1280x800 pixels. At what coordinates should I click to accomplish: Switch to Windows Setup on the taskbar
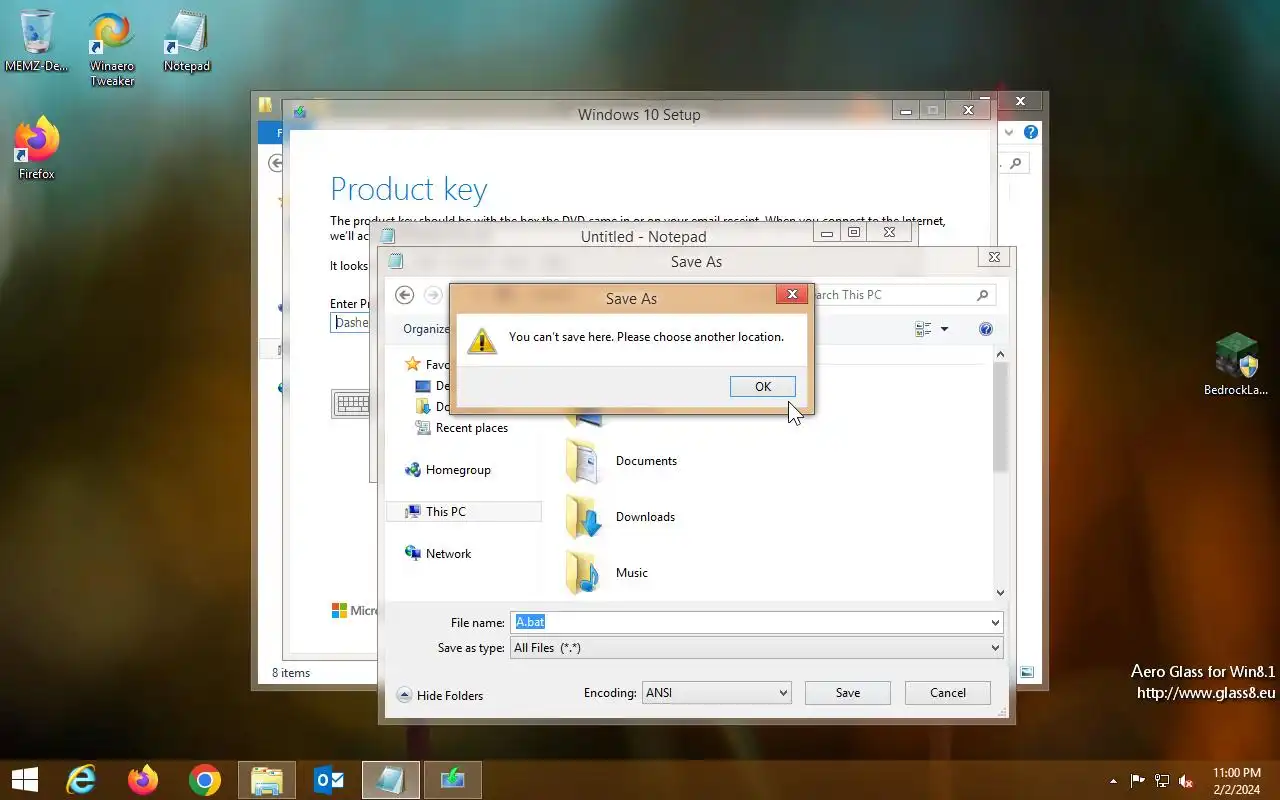coord(453,780)
